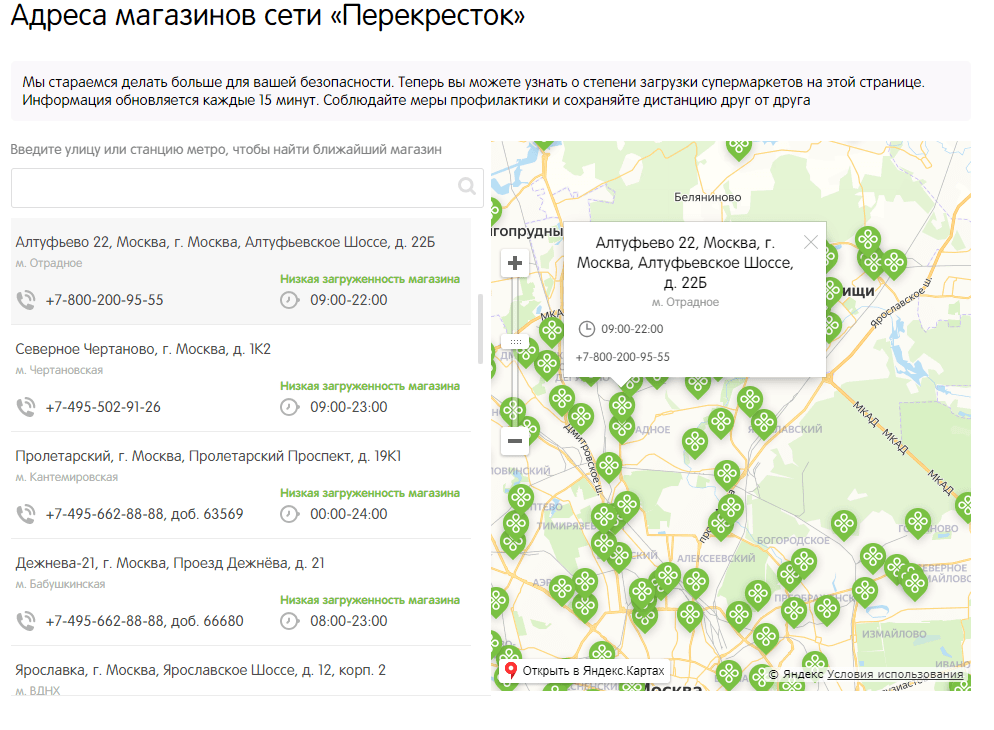
Task: Click the red Yandex Maps pin icon
Action: coord(510,670)
